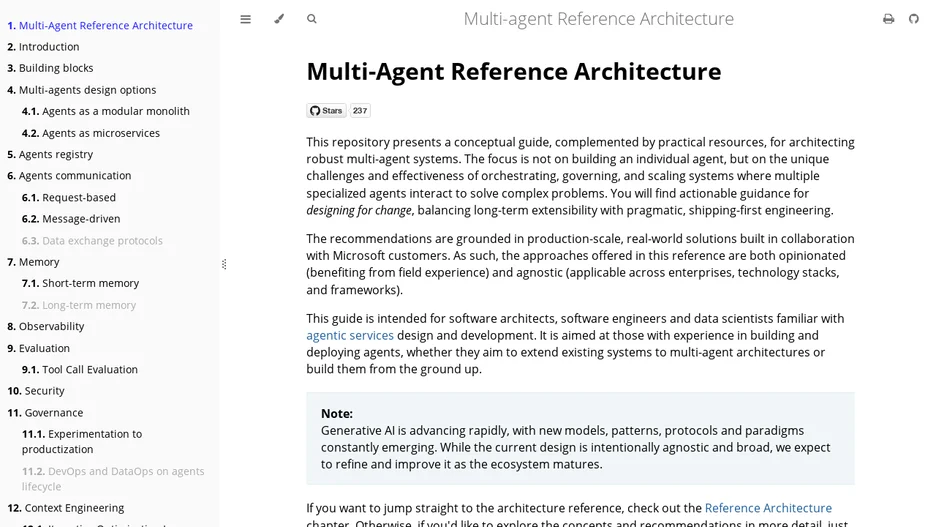Viewport: 936px width, 527px height.
Task: Go to Short-term memory section
Action: click(x=81, y=283)
